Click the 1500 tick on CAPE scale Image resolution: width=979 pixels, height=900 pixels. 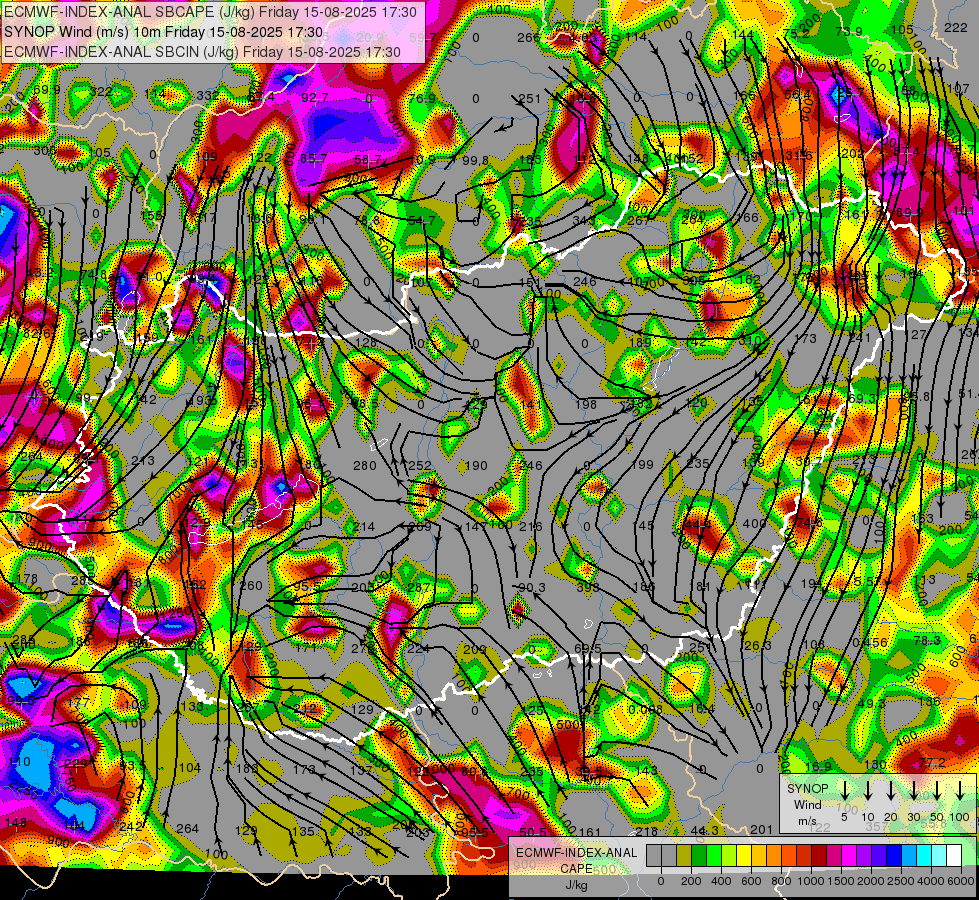(x=841, y=881)
